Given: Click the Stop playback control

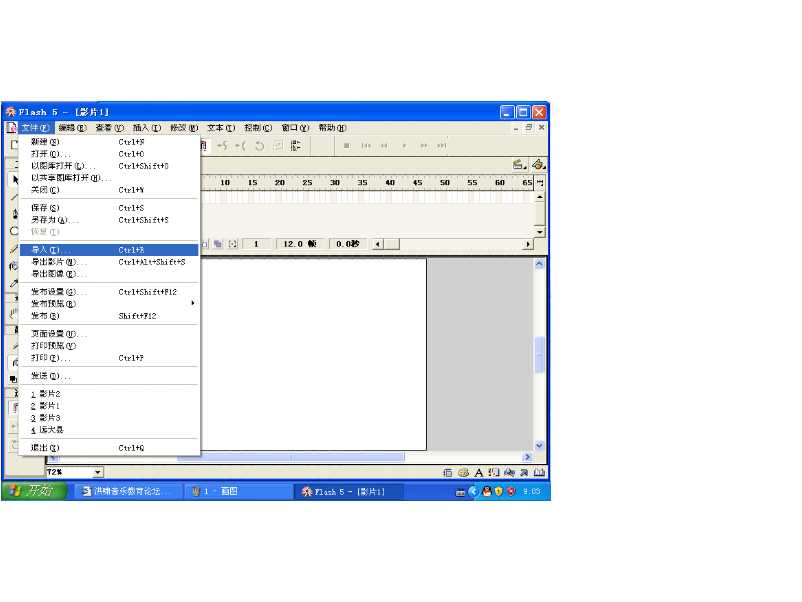Looking at the screenshot, I should click(x=346, y=146).
